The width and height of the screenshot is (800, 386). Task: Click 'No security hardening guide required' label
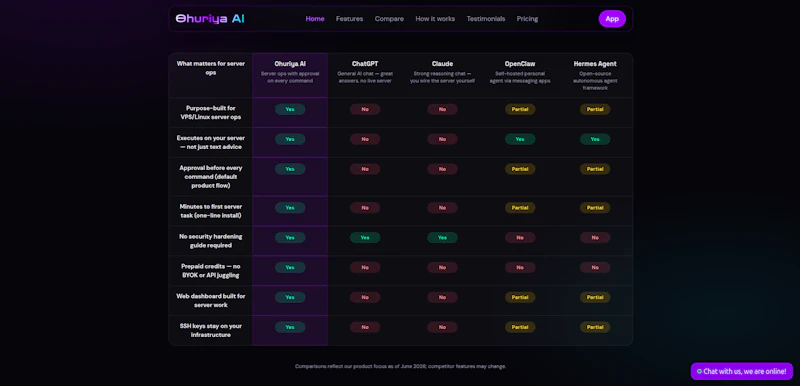pos(211,241)
